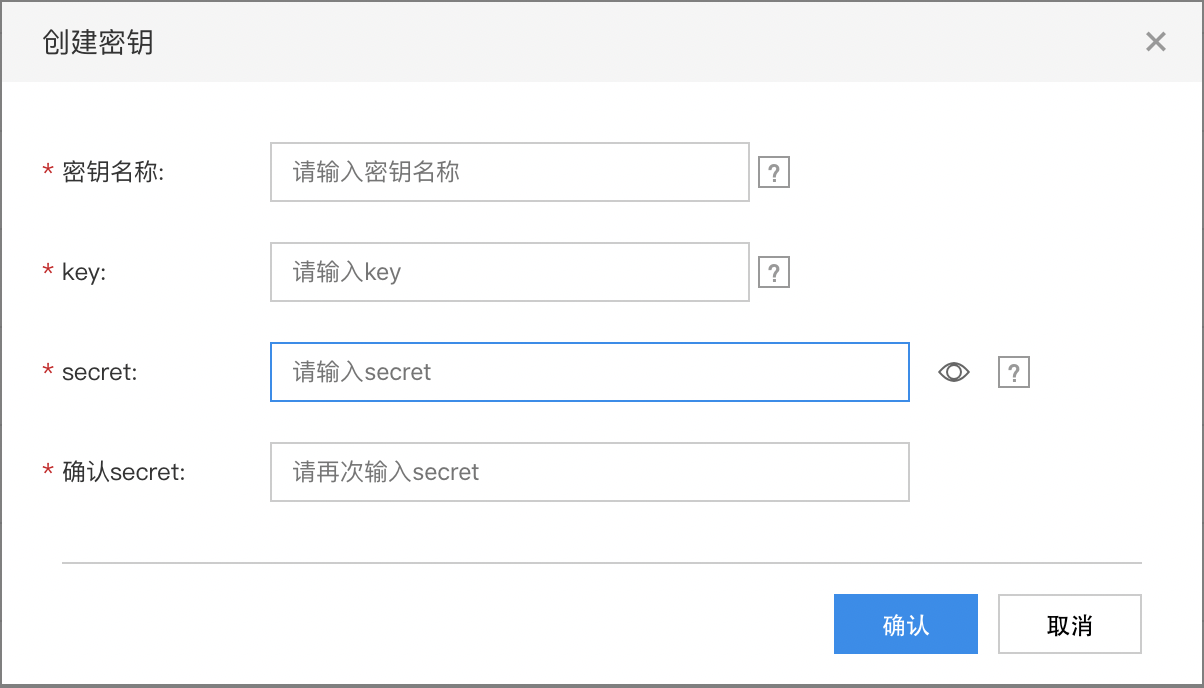Click the key: field label
The image size is (1204, 688).
tap(84, 272)
